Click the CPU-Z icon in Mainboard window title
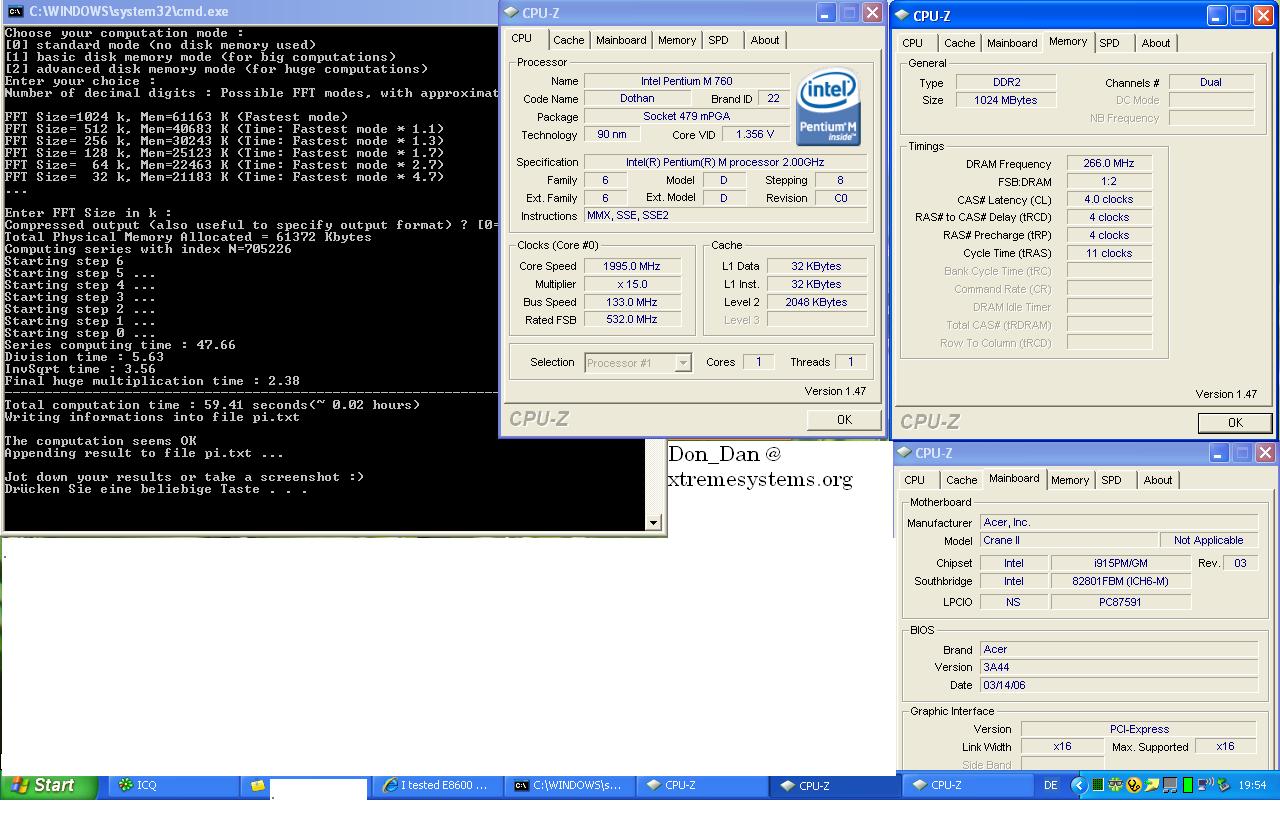The image size is (1280, 820). point(903,453)
